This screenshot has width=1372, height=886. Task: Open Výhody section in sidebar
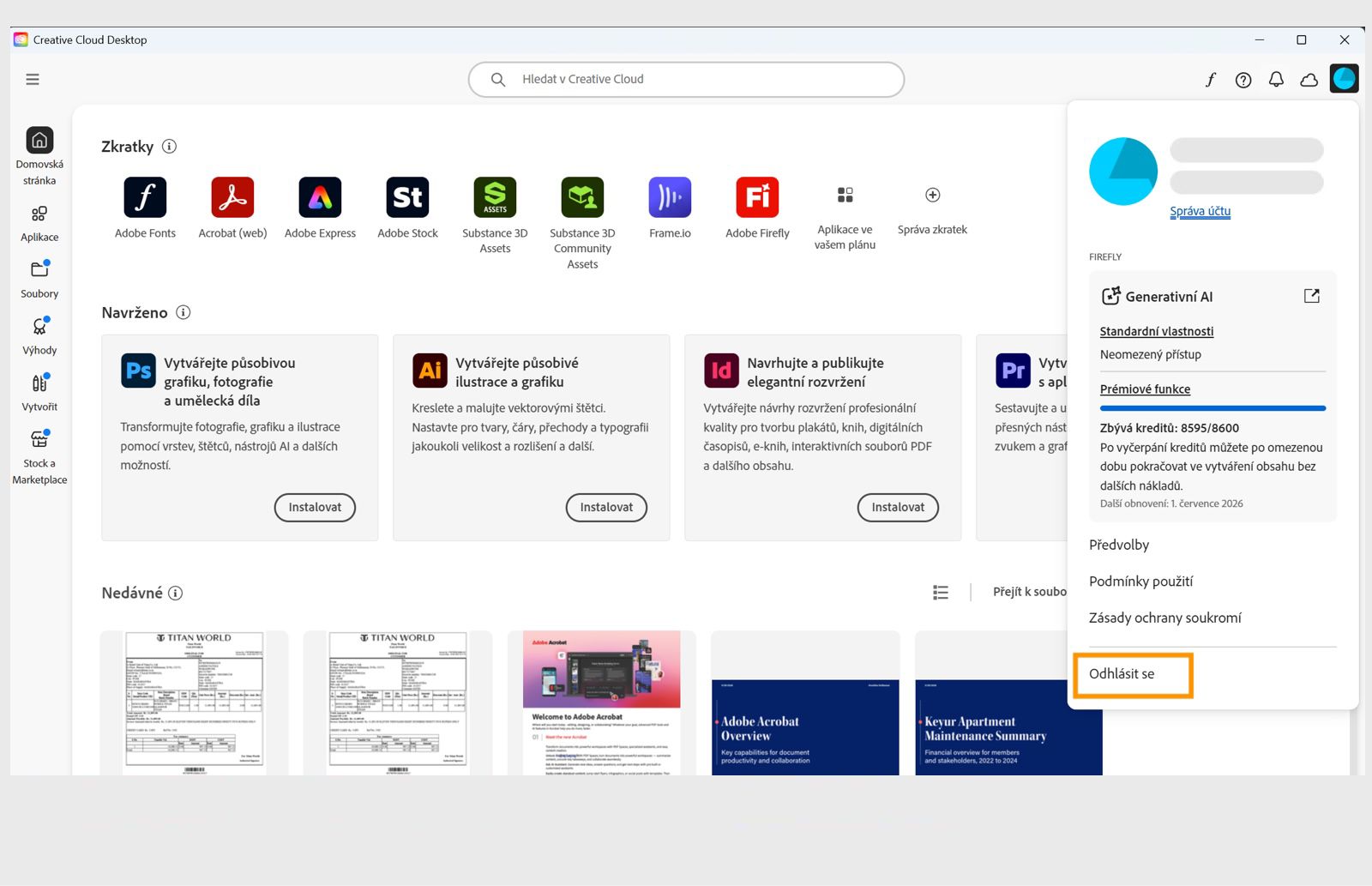pyautogui.click(x=39, y=336)
